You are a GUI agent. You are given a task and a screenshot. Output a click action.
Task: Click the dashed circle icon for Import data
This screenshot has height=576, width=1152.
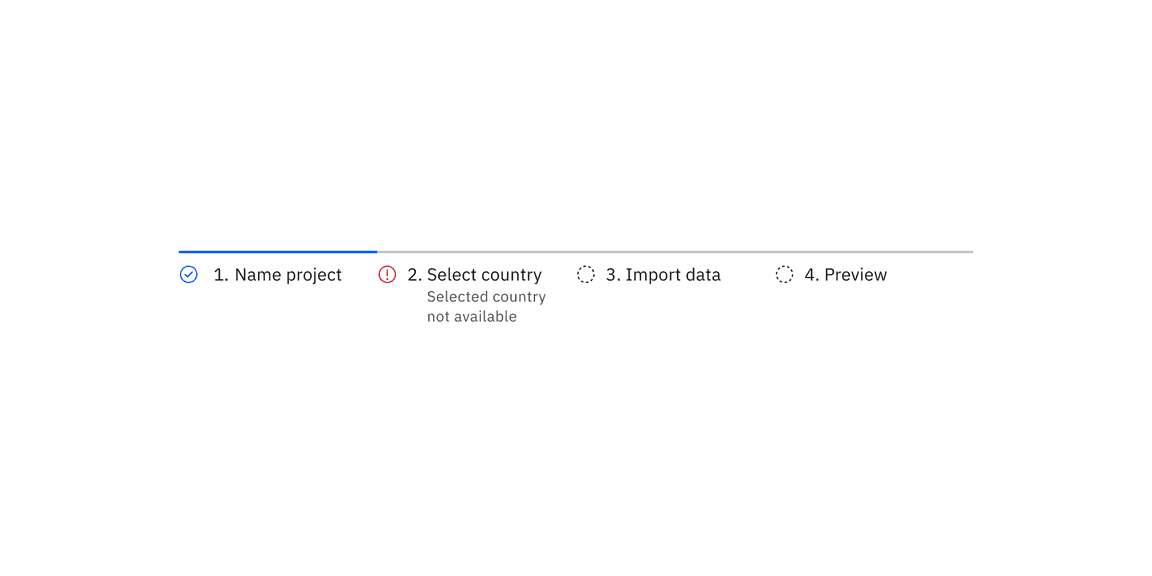(586, 274)
